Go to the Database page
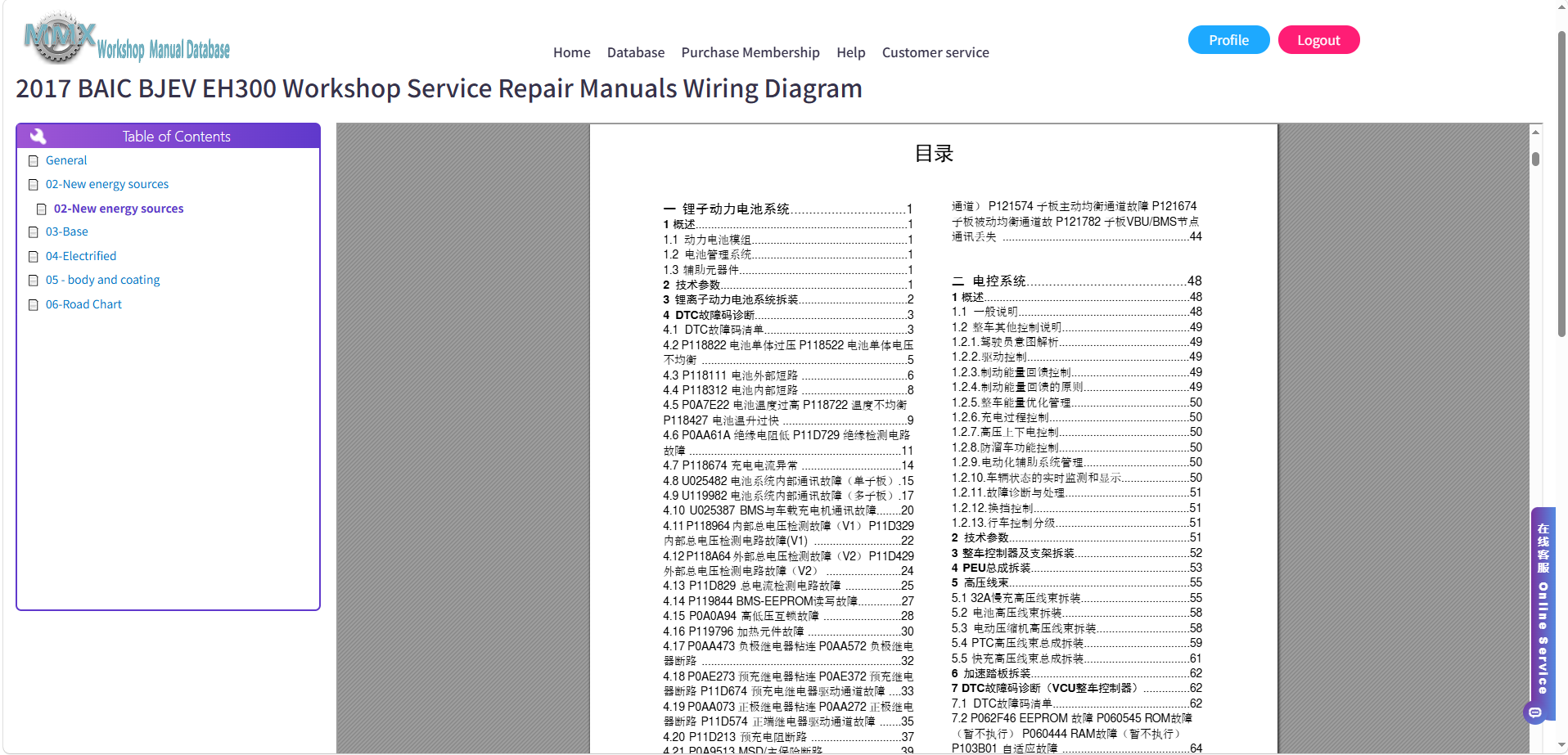1568x755 pixels. click(636, 52)
